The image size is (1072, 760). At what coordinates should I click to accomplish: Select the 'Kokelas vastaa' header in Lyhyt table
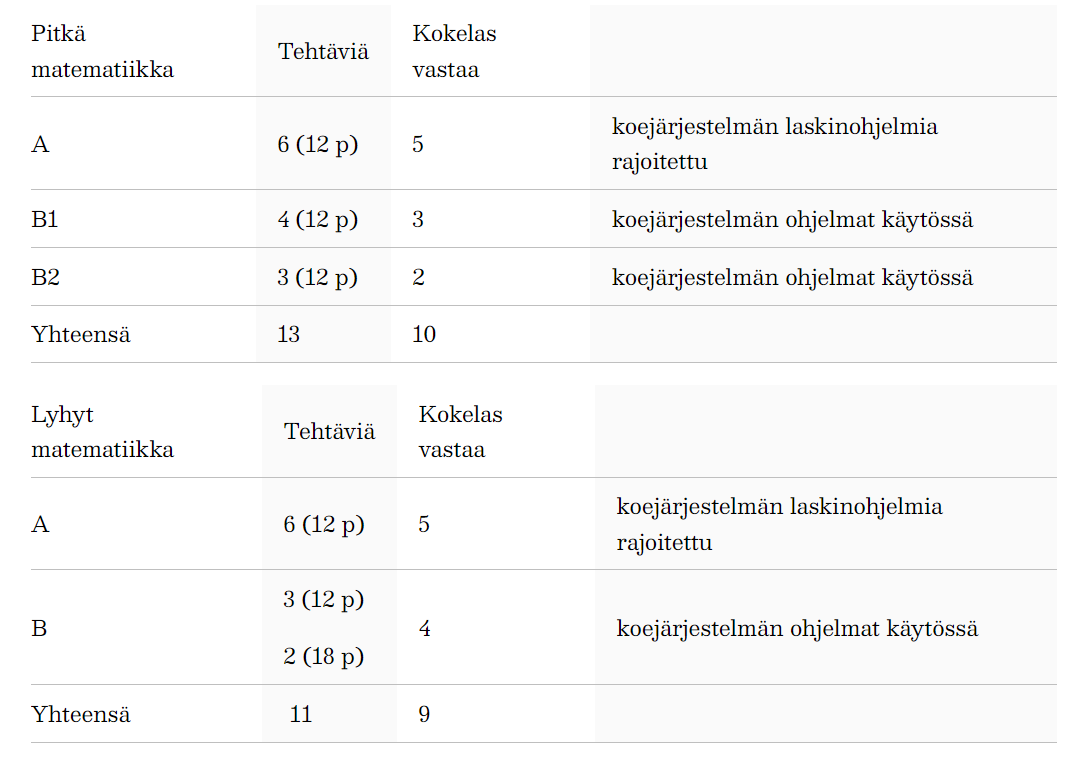461,432
